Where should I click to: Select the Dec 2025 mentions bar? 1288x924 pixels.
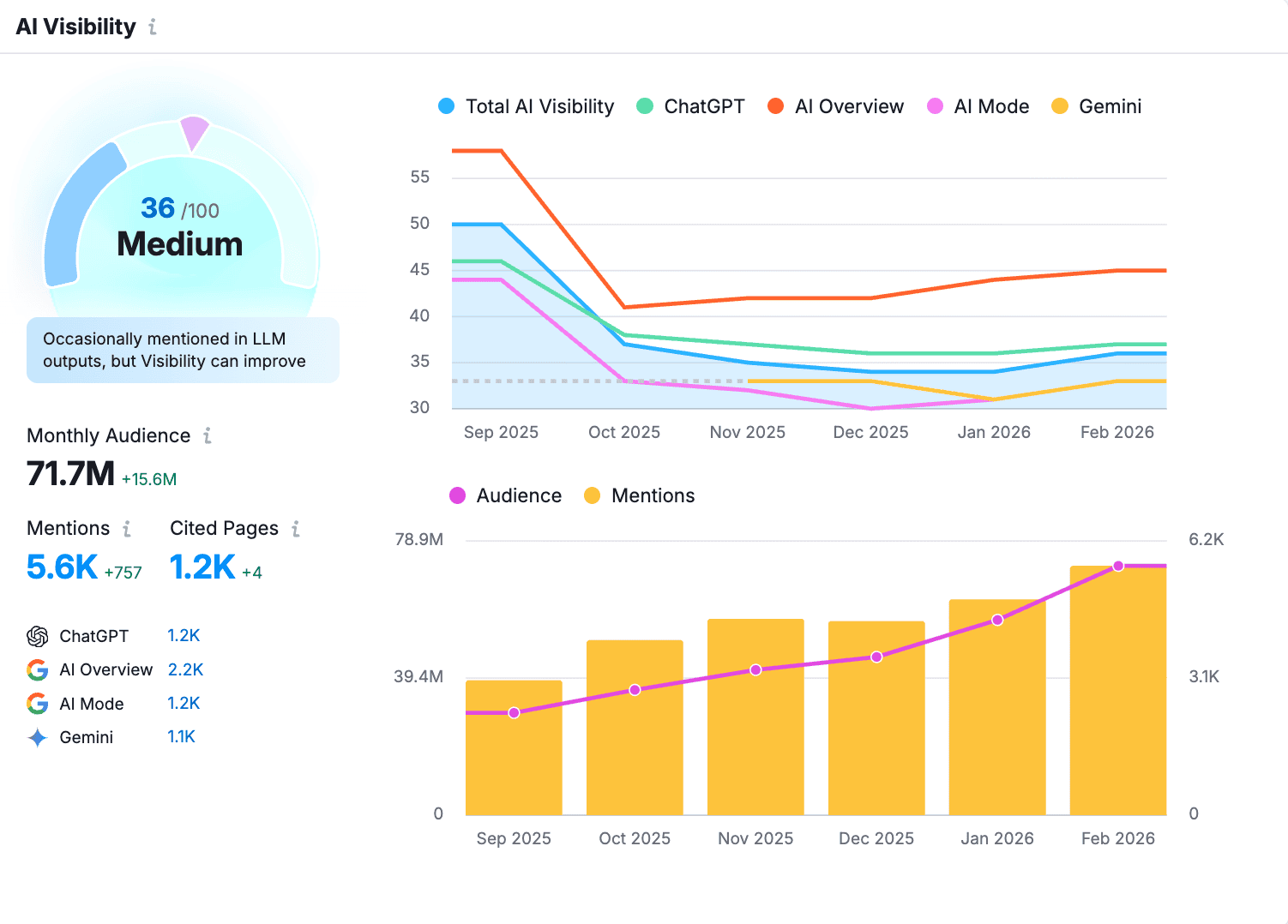(876, 718)
